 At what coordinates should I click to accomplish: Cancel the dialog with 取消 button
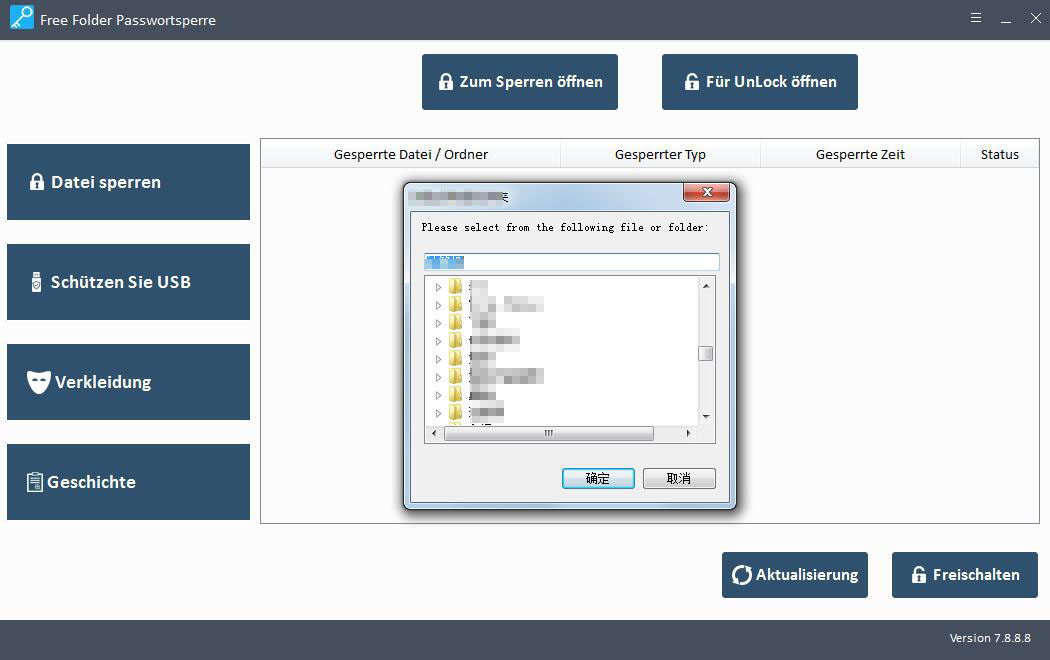tap(679, 479)
